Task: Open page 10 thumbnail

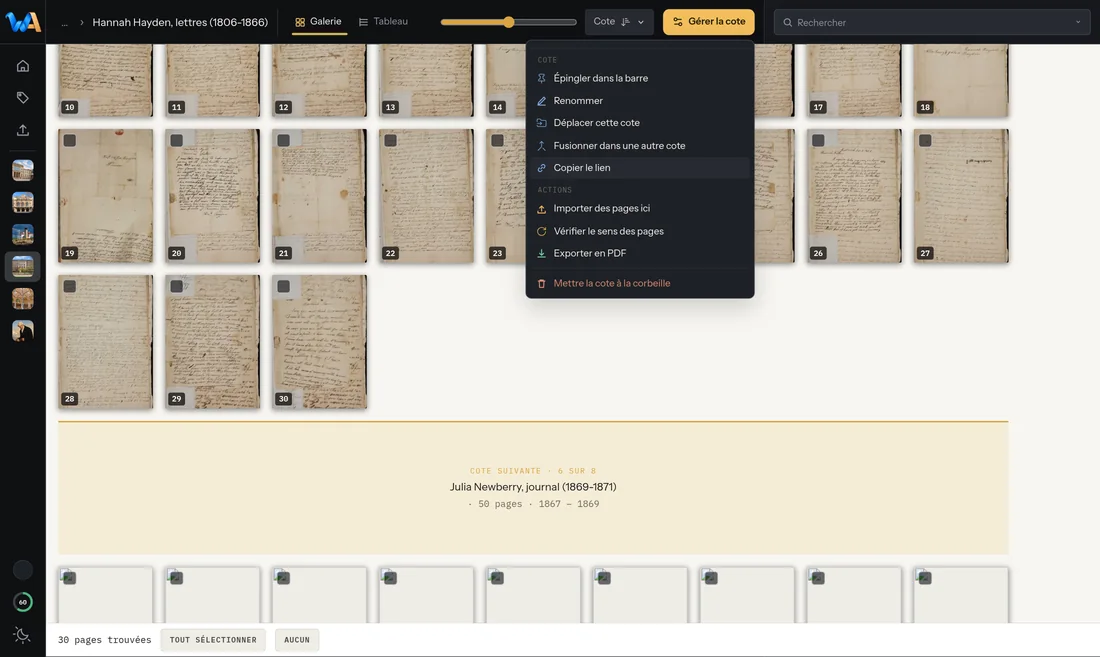Action: tap(105, 80)
